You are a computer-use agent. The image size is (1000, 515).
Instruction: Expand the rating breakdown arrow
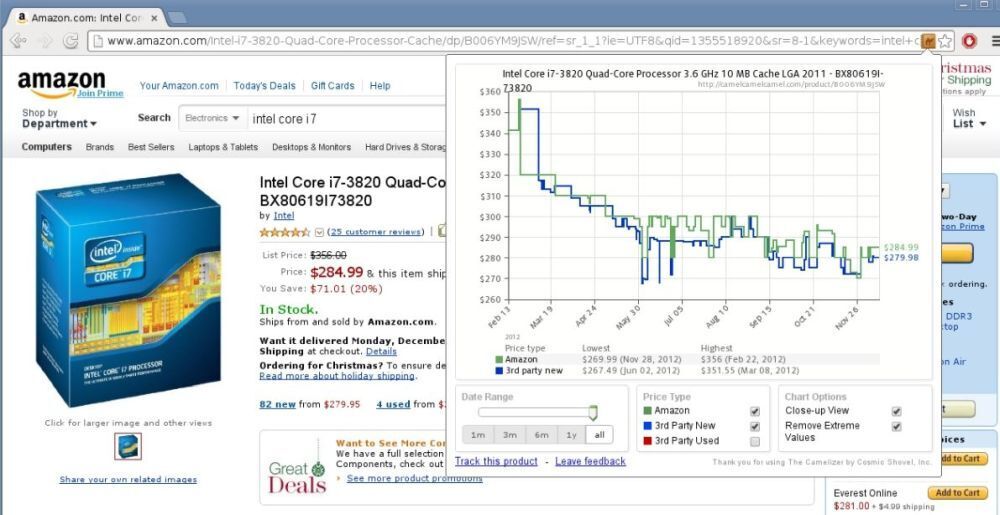pos(320,232)
